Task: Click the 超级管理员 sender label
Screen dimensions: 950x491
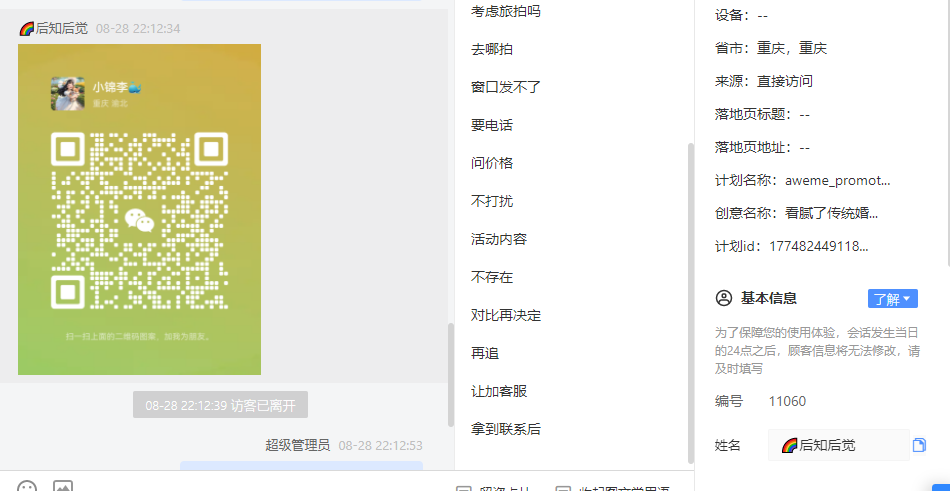Action: coord(297,446)
